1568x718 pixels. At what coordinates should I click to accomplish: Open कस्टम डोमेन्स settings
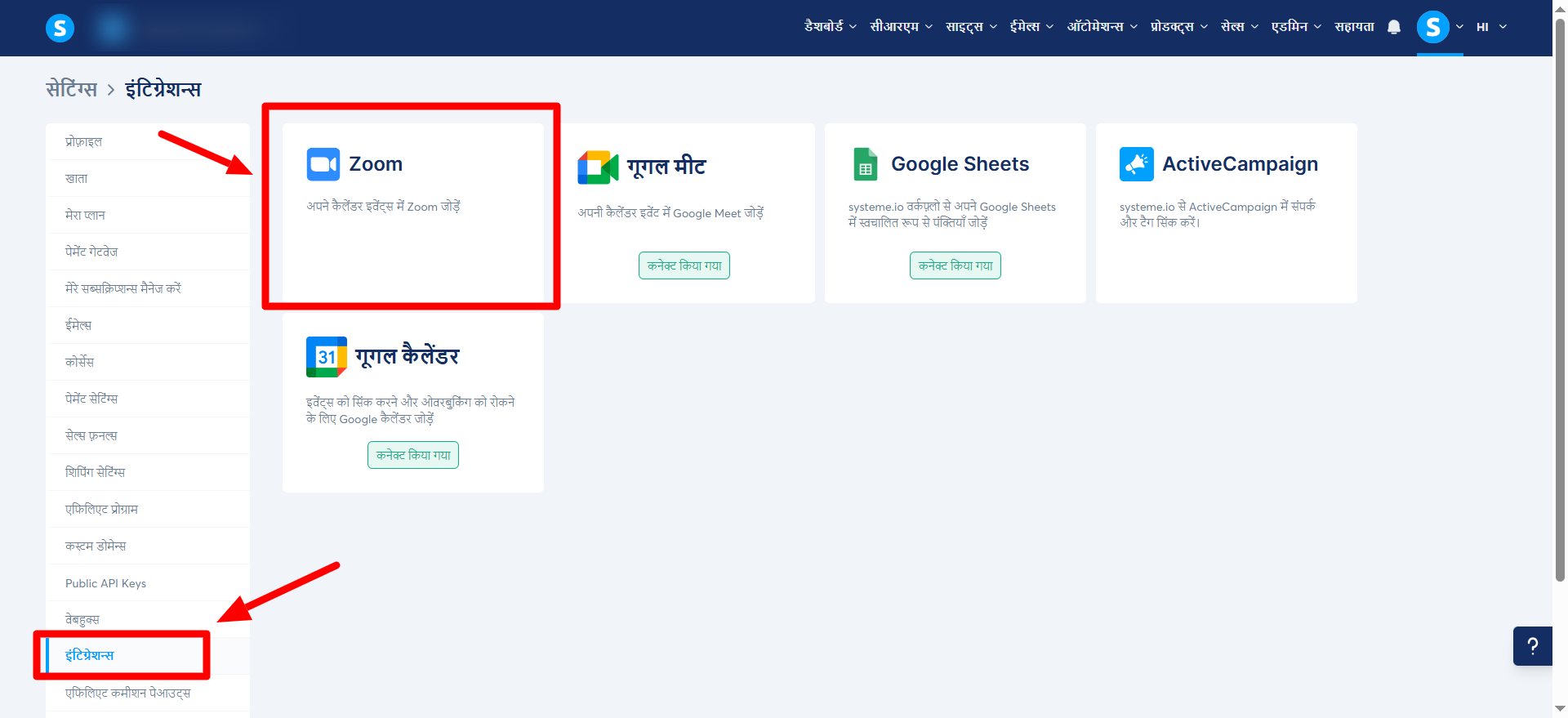point(148,546)
